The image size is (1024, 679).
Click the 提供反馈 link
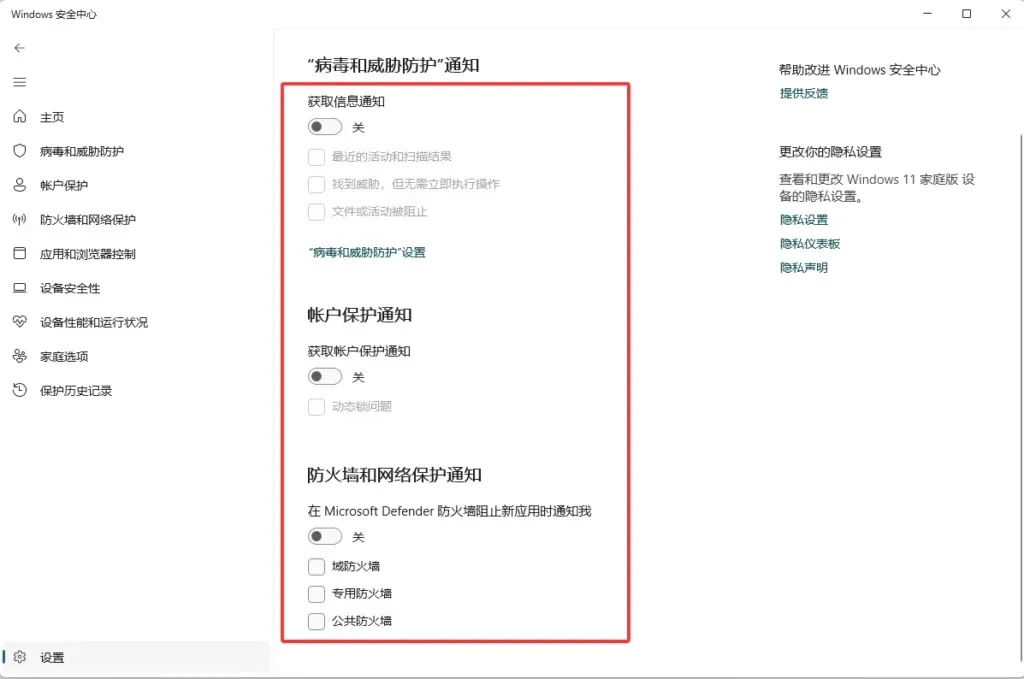click(x=804, y=94)
